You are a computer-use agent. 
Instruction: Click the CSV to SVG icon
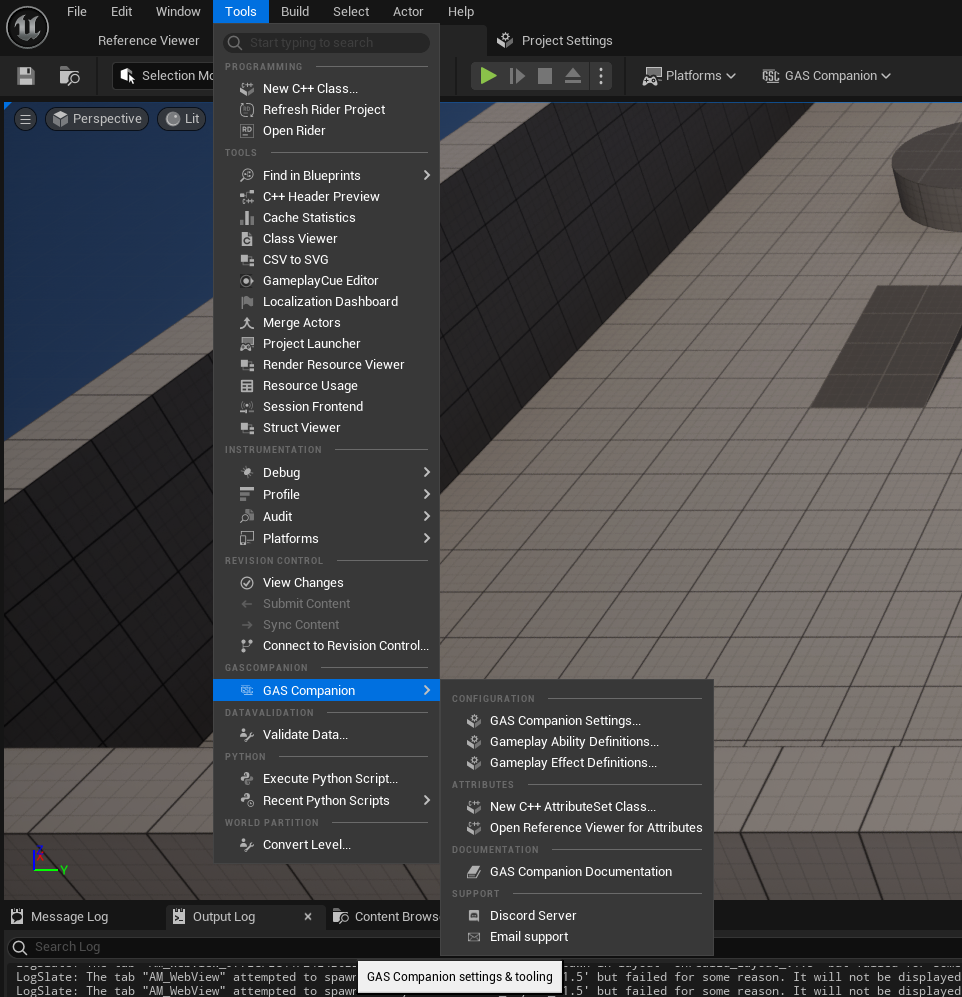point(247,259)
